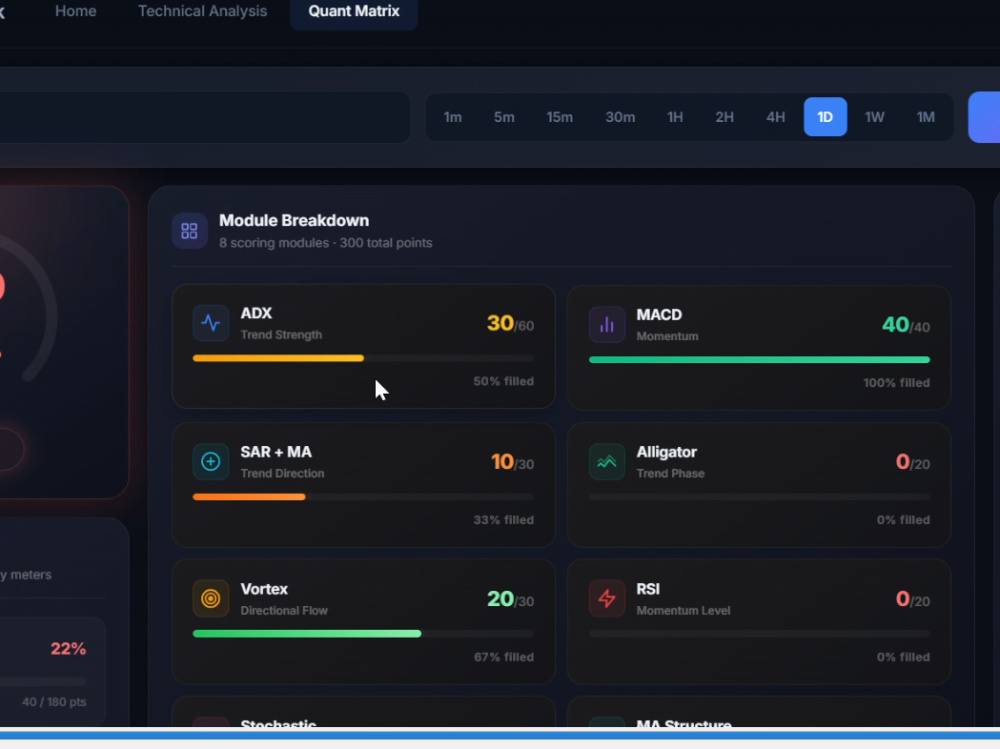Click the SAR + MA score 10/30
This screenshot has height=749, width=1000.
click(512, 462)
